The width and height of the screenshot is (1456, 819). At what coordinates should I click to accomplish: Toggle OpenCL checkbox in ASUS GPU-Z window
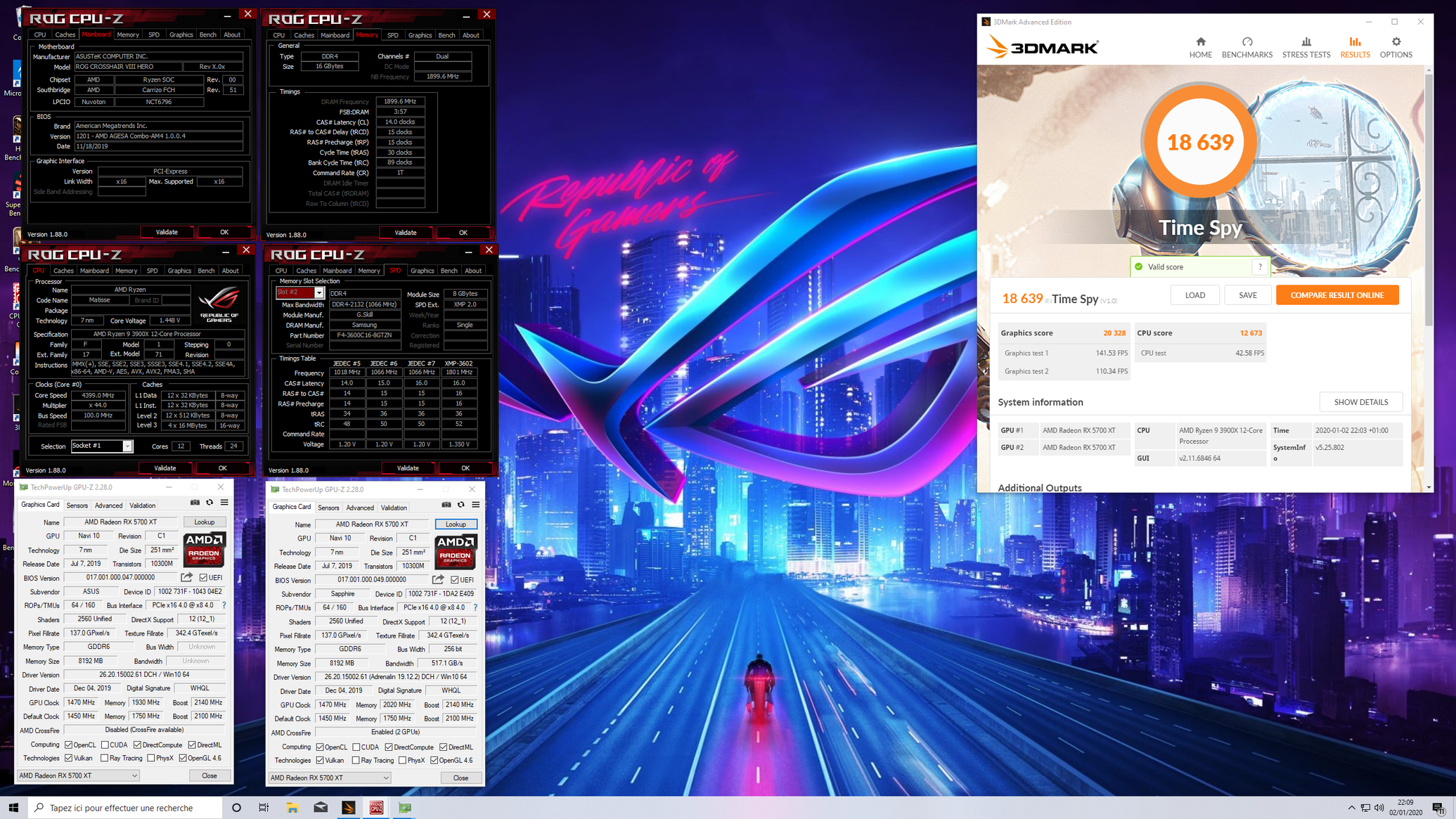pyautogui.click(x=69, y=745)
